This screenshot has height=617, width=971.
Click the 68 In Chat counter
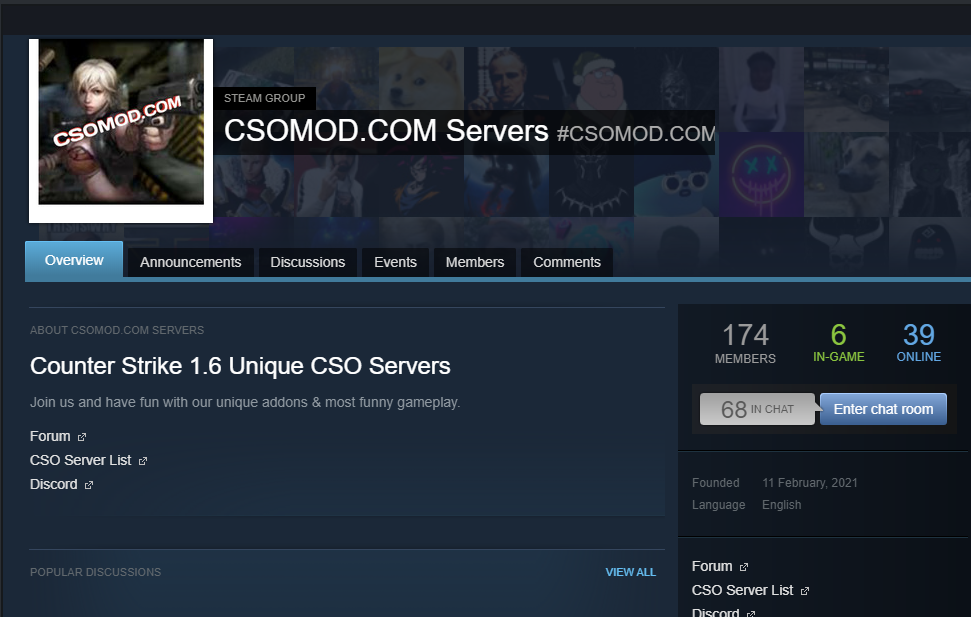[x=757, y=409]
